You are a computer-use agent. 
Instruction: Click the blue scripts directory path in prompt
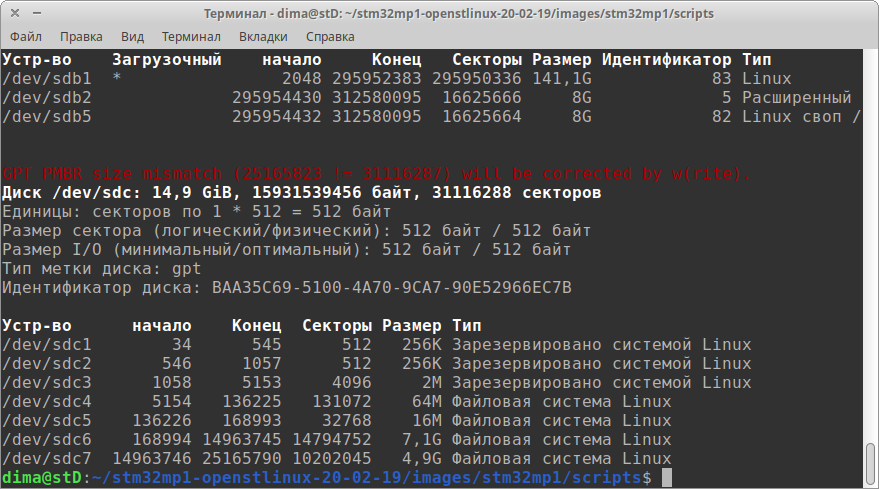tap(366, 478)
